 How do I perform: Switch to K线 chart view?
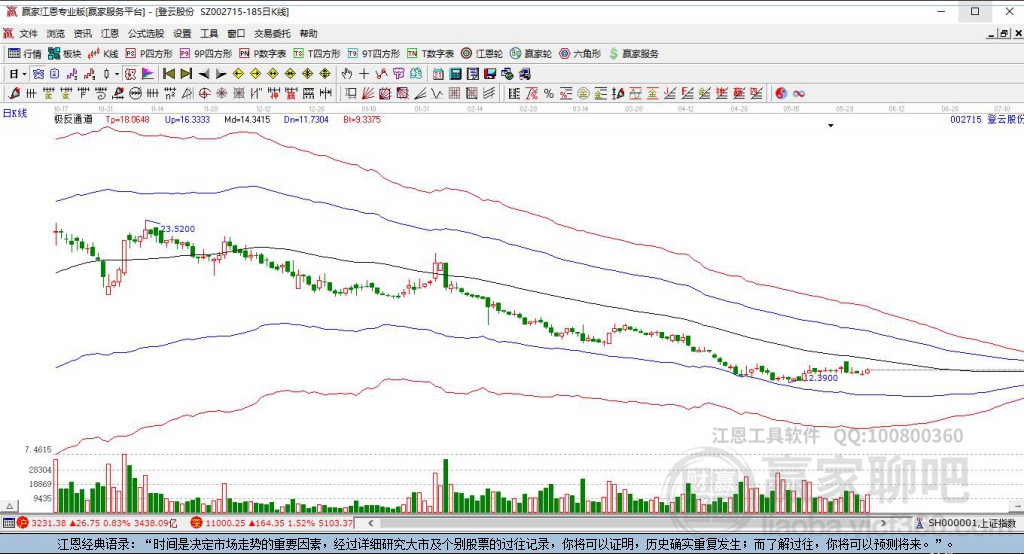click(103, 54)
